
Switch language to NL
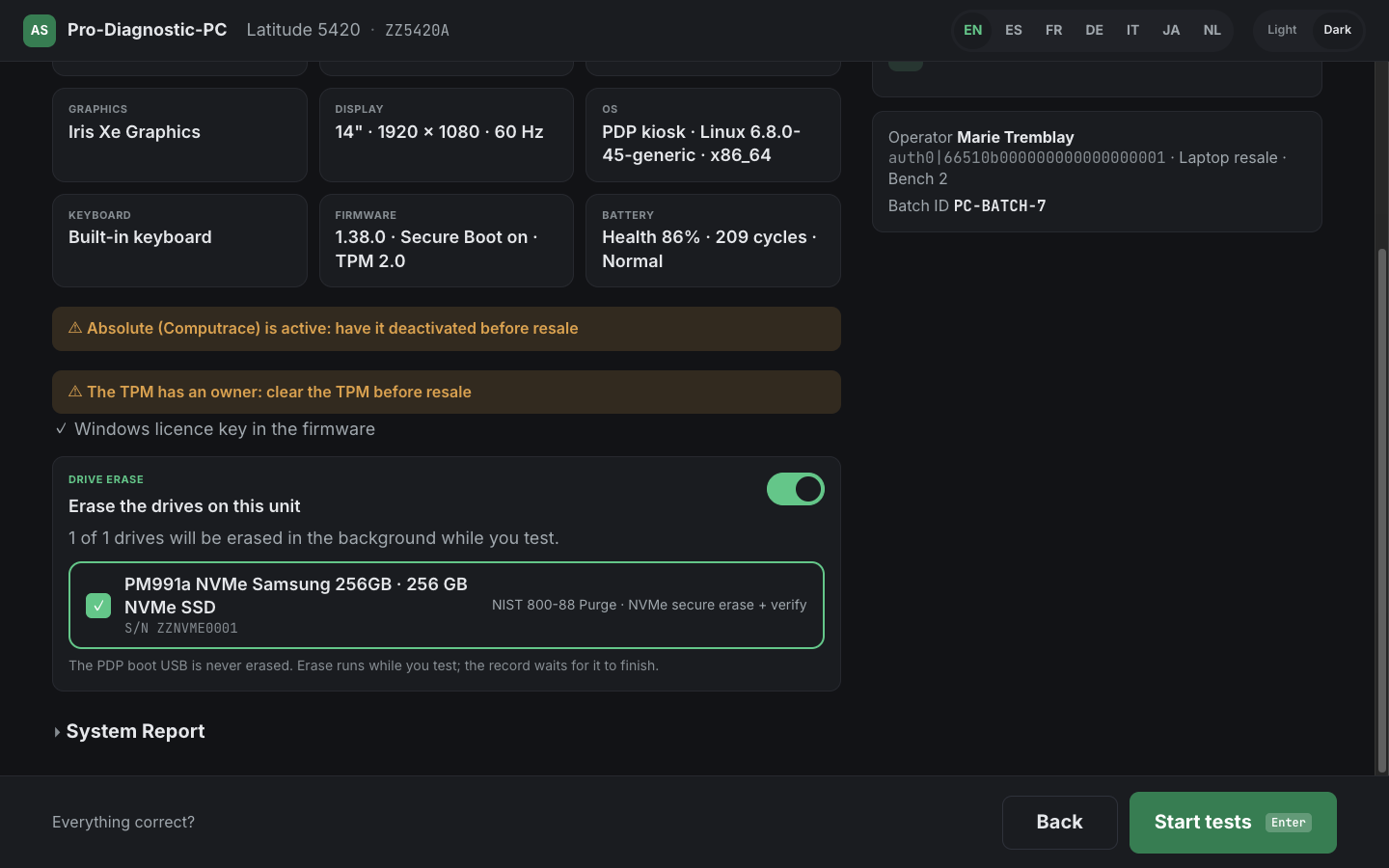pos(1212,30)
